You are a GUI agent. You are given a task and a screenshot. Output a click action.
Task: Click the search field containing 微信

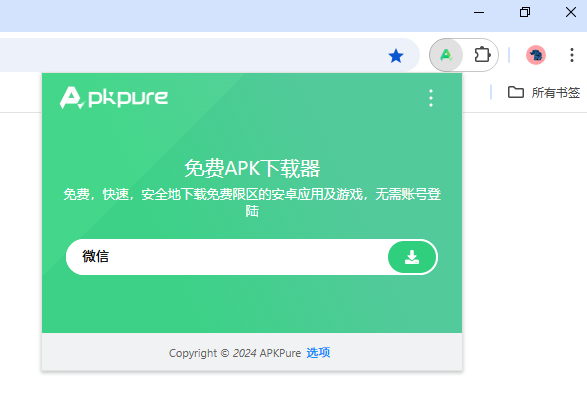tap(227, 257)
